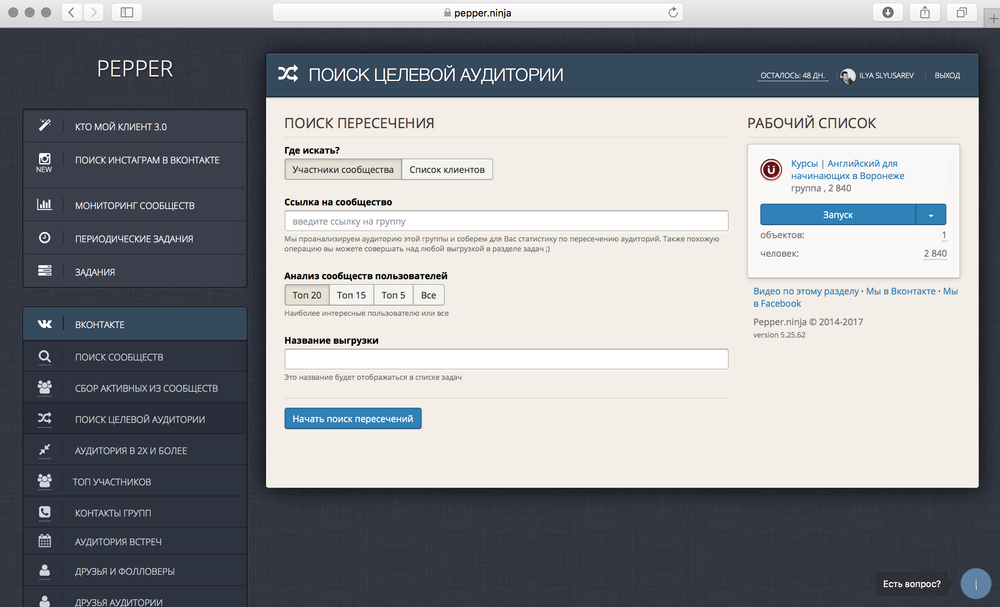Open the Топ участников menu item
Image resolution: width=1000 pixels, height=607 pixels.
click(135, 481)
